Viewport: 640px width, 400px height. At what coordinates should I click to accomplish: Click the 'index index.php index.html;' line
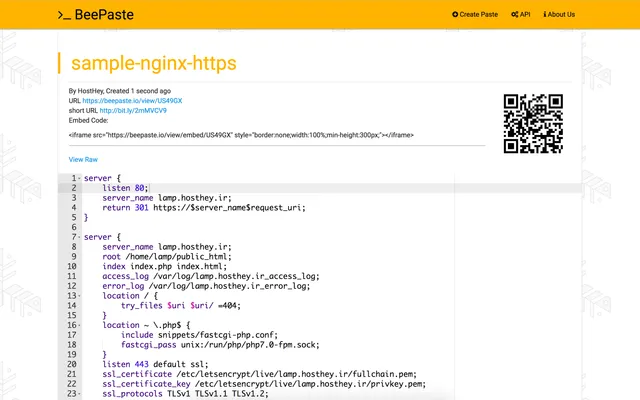click(x=164, y=267)
